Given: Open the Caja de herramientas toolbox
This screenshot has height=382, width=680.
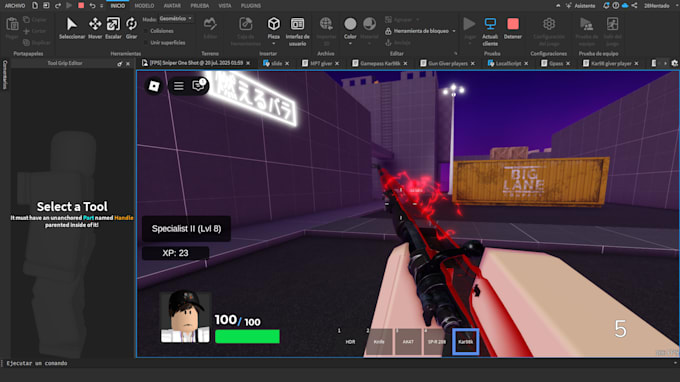Looking at the screenshot, I should pyautogui.click(x=245, y=31).
